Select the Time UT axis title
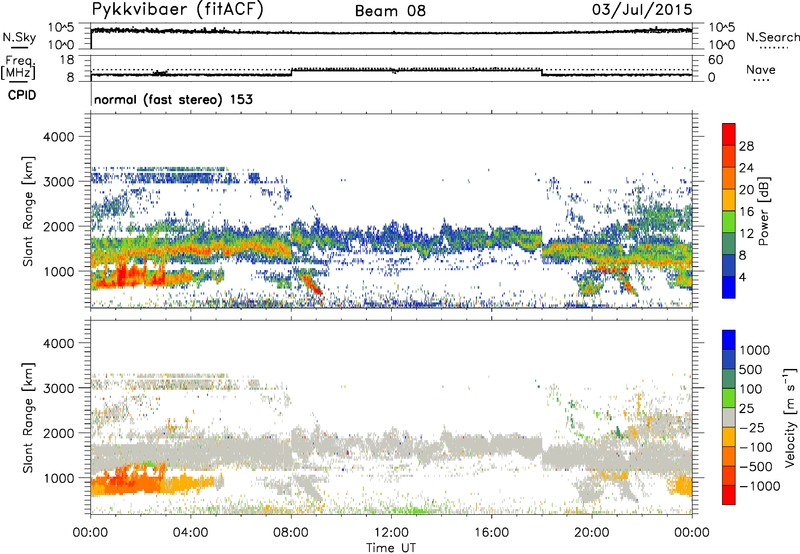Image resolution: width=800 pixels, height=554 pixels. pos(391,548)
